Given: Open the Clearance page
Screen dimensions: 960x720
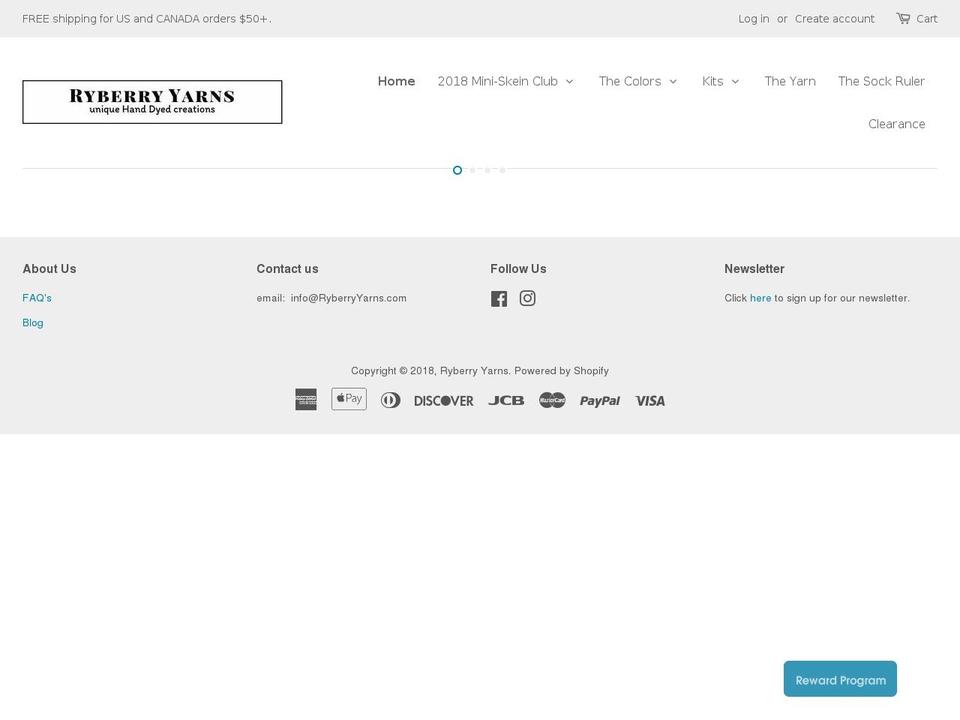Looking at the screenshot, I should [896, 124].
